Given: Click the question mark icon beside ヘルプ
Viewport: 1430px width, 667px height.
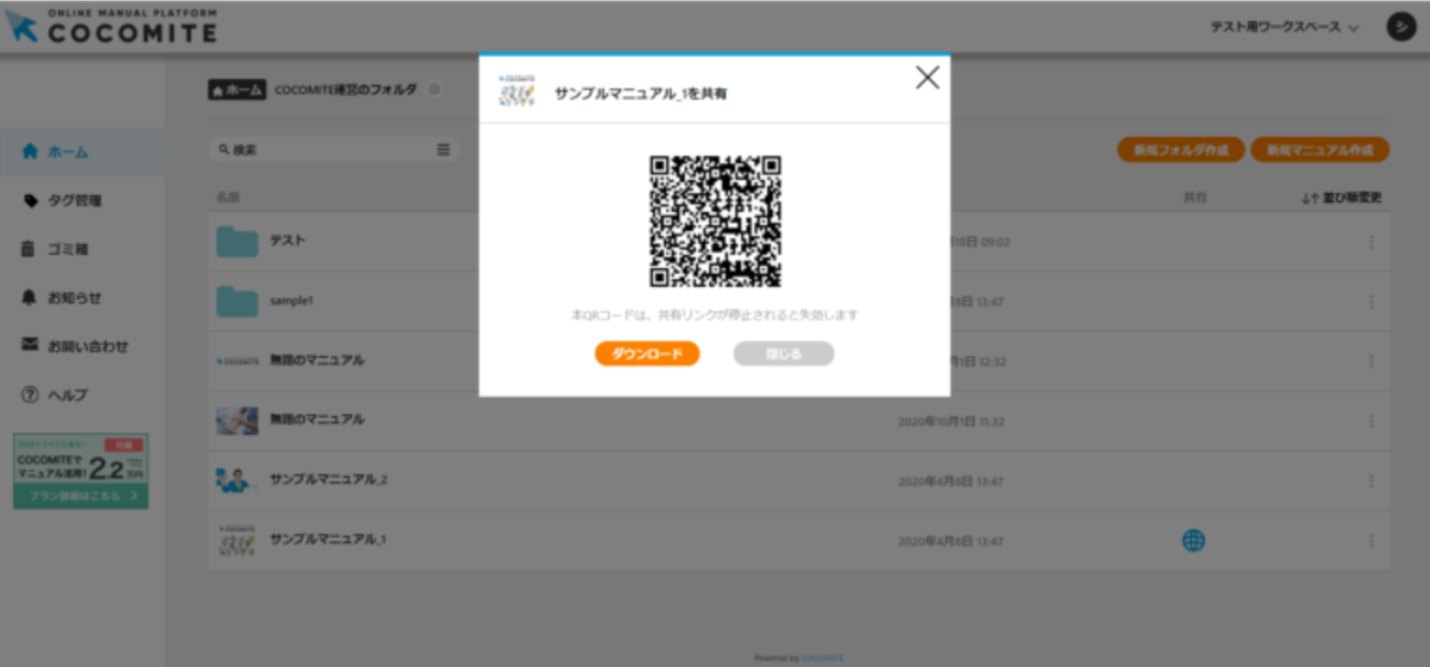Looking at the screenshot, I should [x=29, y=395].
